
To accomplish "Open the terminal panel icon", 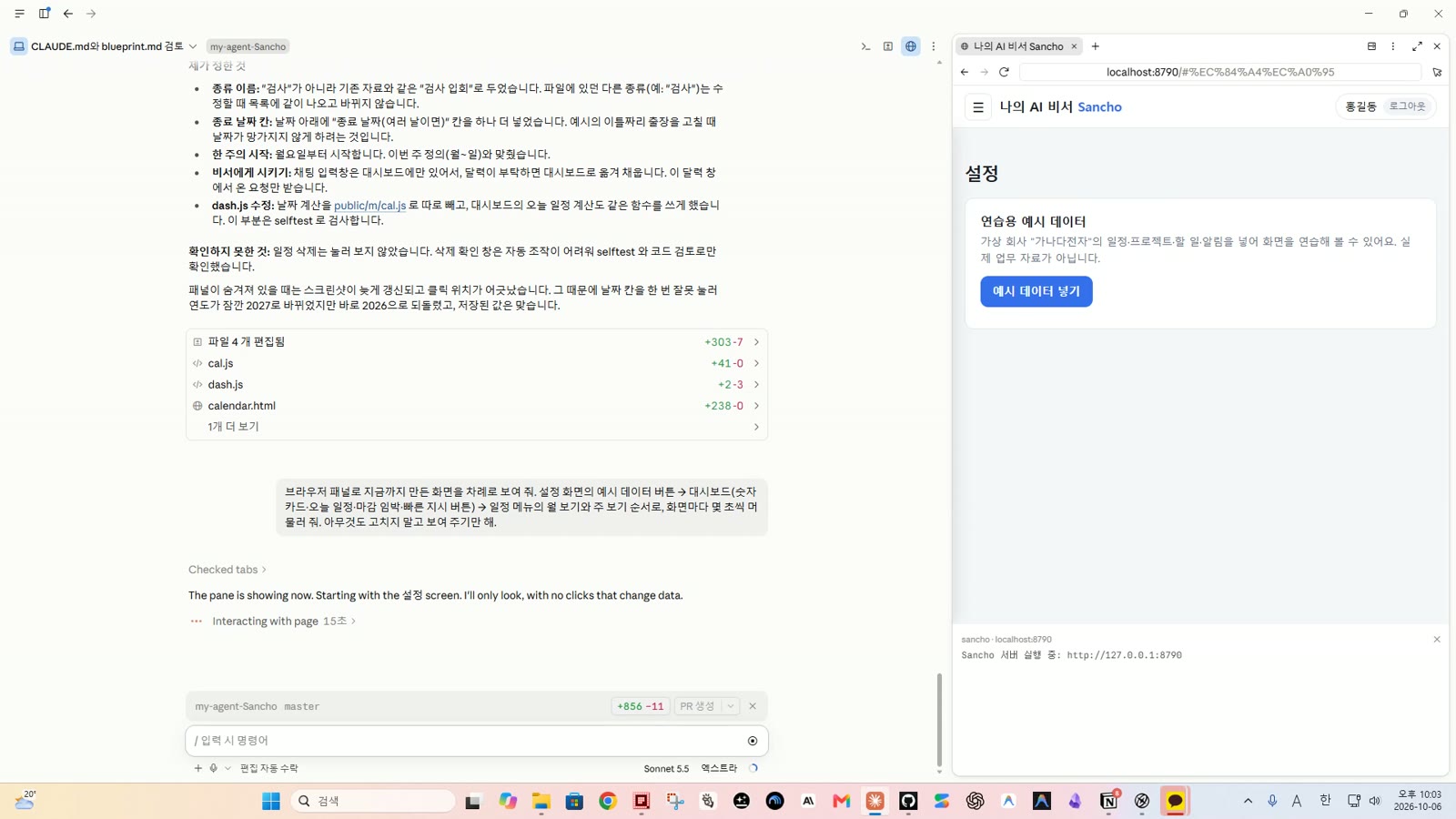I will click(865, 46).
